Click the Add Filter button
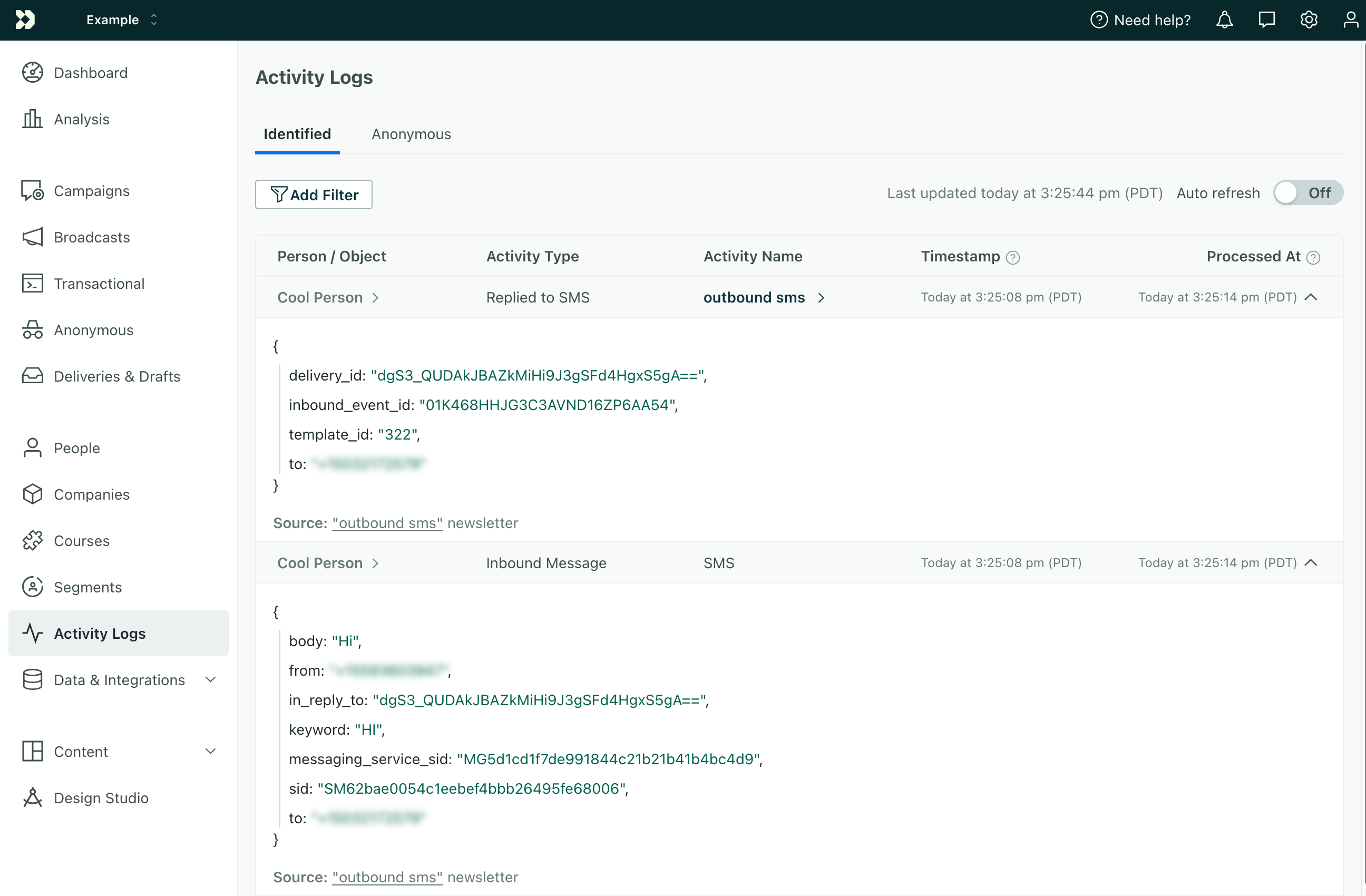1366x896 pixels. tap(314, 194)
